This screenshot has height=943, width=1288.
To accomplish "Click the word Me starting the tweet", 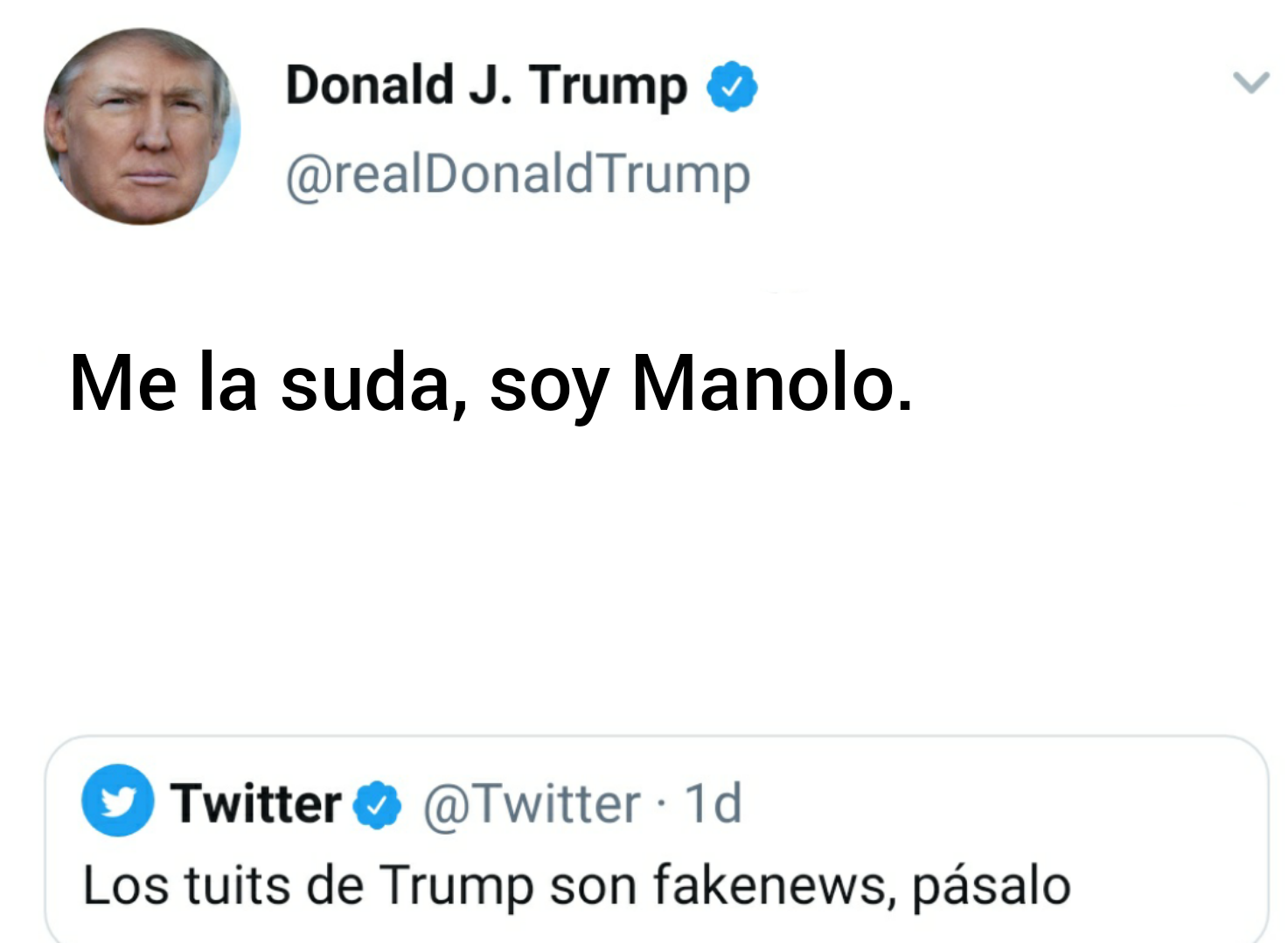I will 122,383.
